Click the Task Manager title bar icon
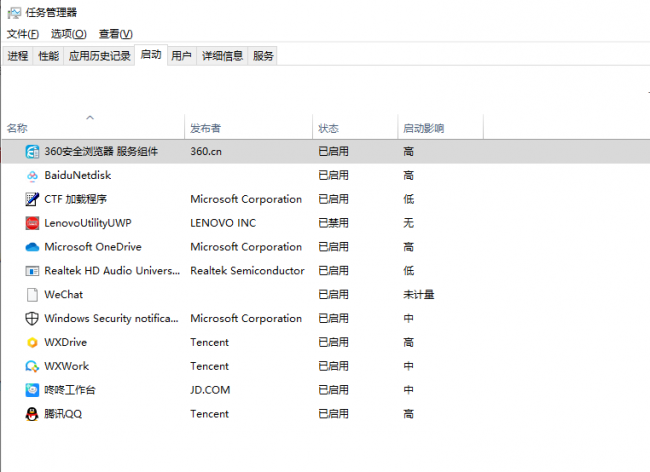 [14, 13]
